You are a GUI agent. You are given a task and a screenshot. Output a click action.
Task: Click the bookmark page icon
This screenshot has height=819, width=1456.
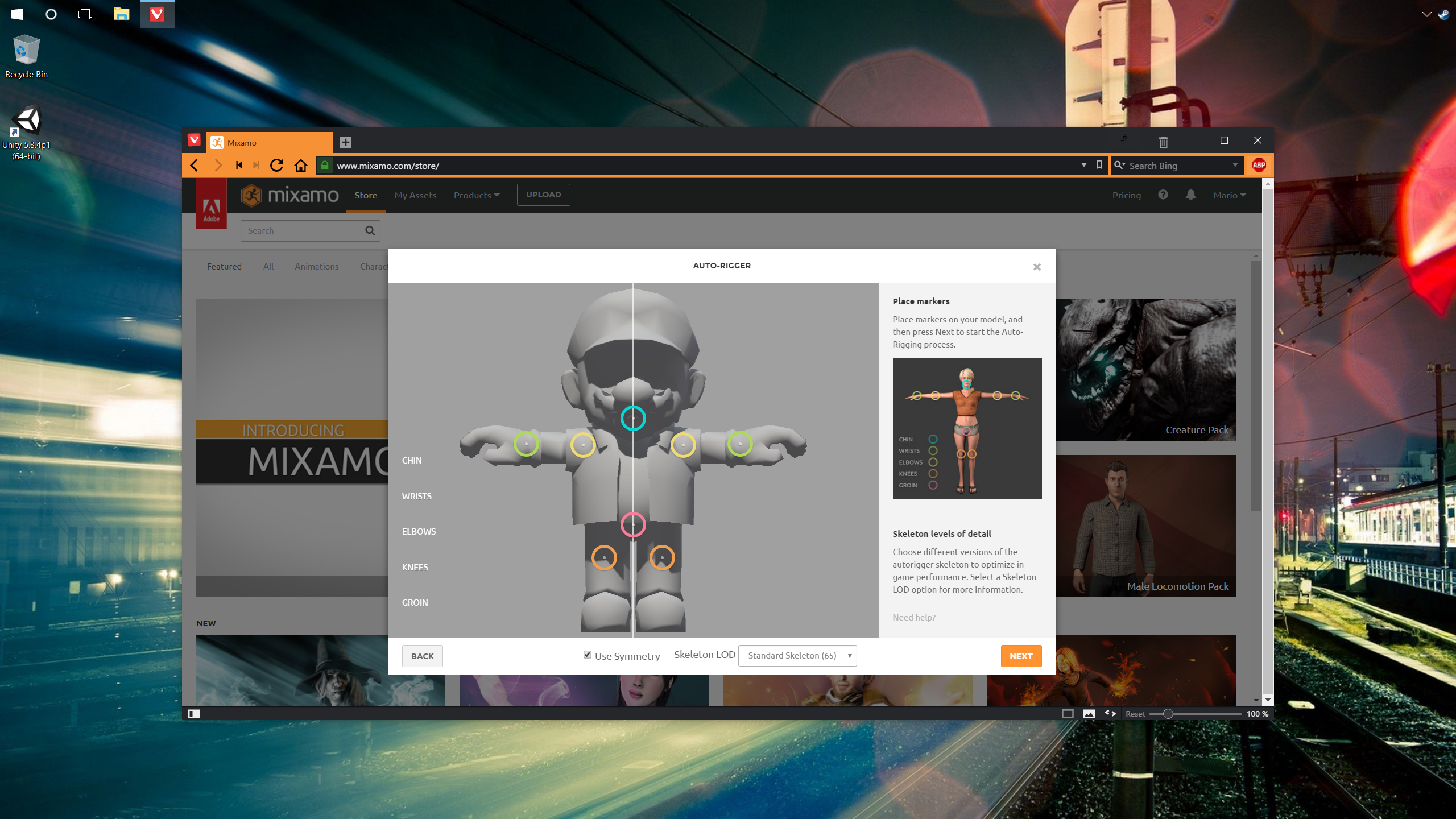pyautogui.click(x=1099, y=165)
